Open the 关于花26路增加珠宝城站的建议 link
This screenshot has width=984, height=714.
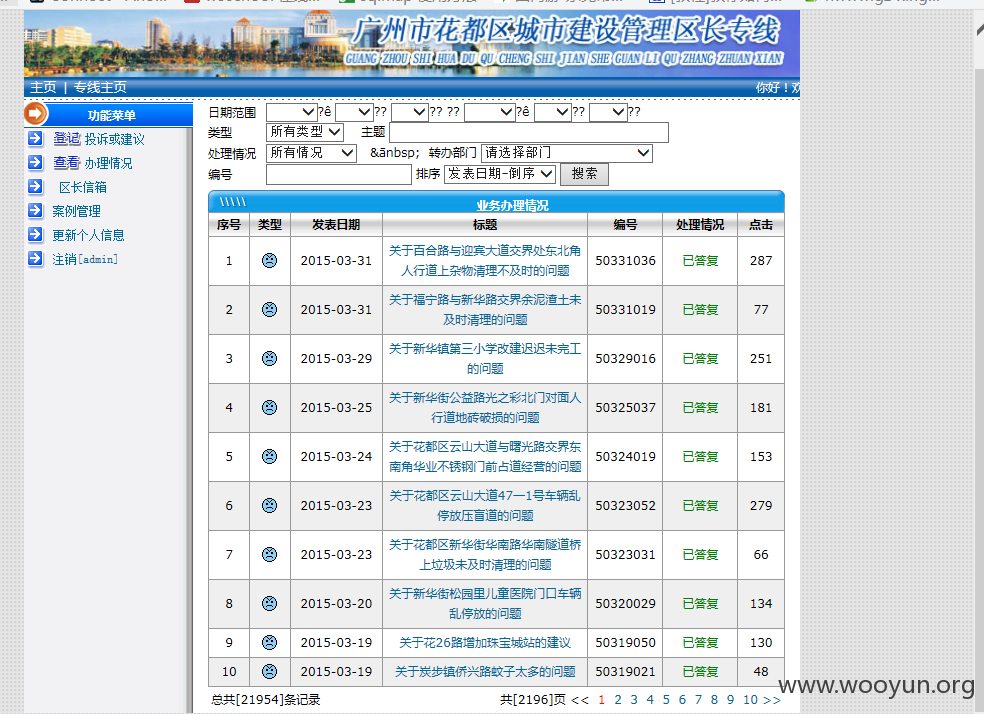[x=485, y=642]
